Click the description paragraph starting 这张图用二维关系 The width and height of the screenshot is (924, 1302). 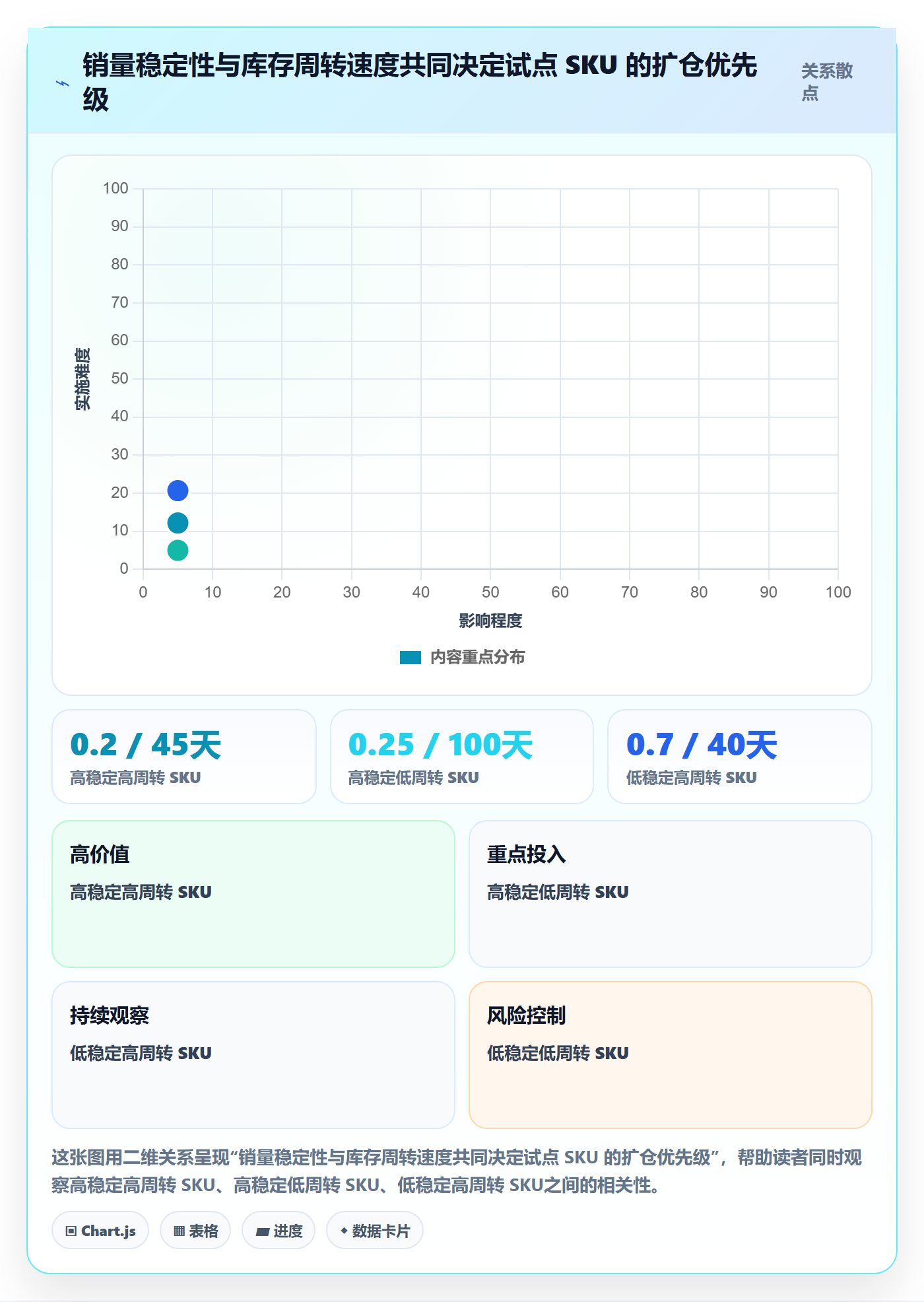tap(457, 1171)
